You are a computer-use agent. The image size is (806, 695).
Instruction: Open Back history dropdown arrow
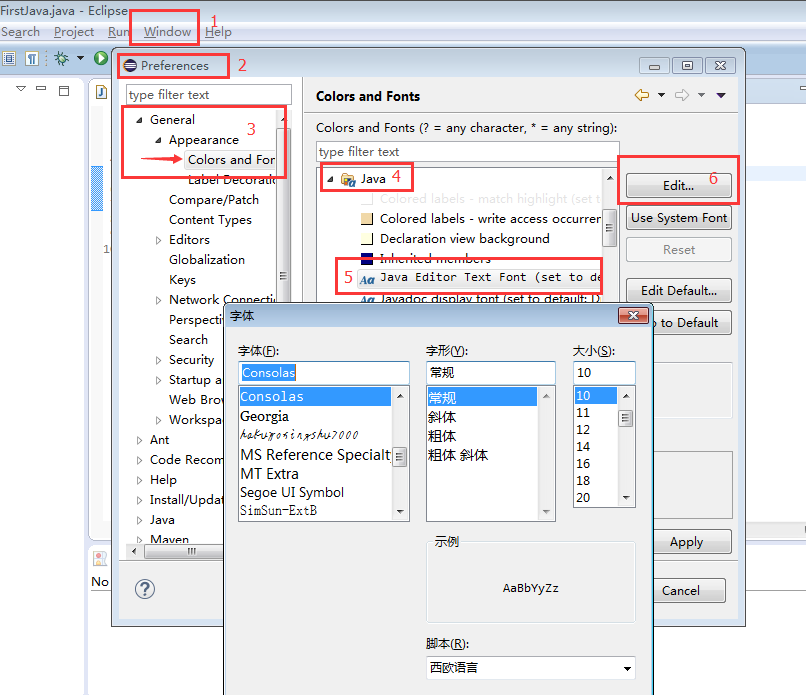click(x=662, y=95)
